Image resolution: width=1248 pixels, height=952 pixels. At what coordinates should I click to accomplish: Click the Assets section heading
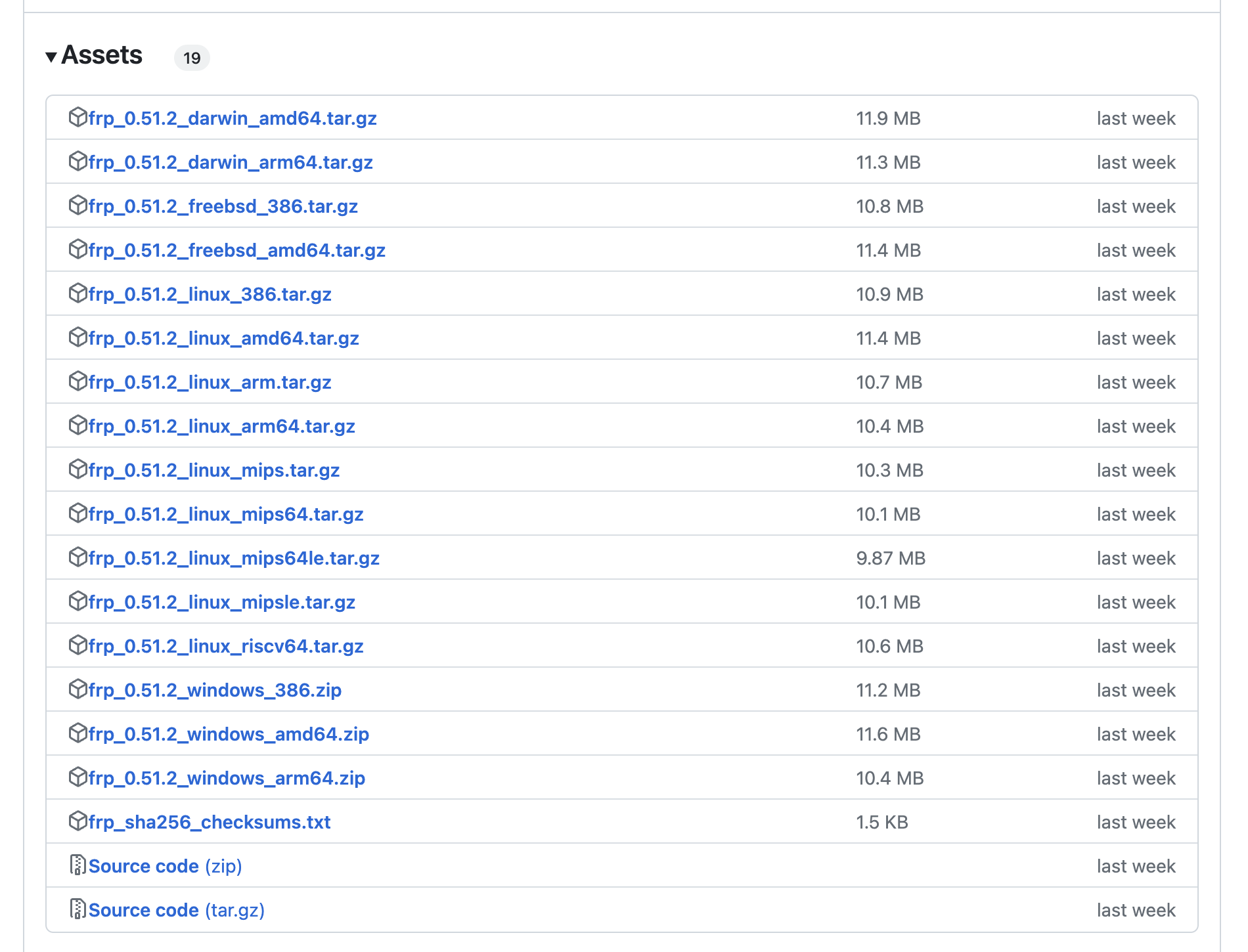(102, 55)
